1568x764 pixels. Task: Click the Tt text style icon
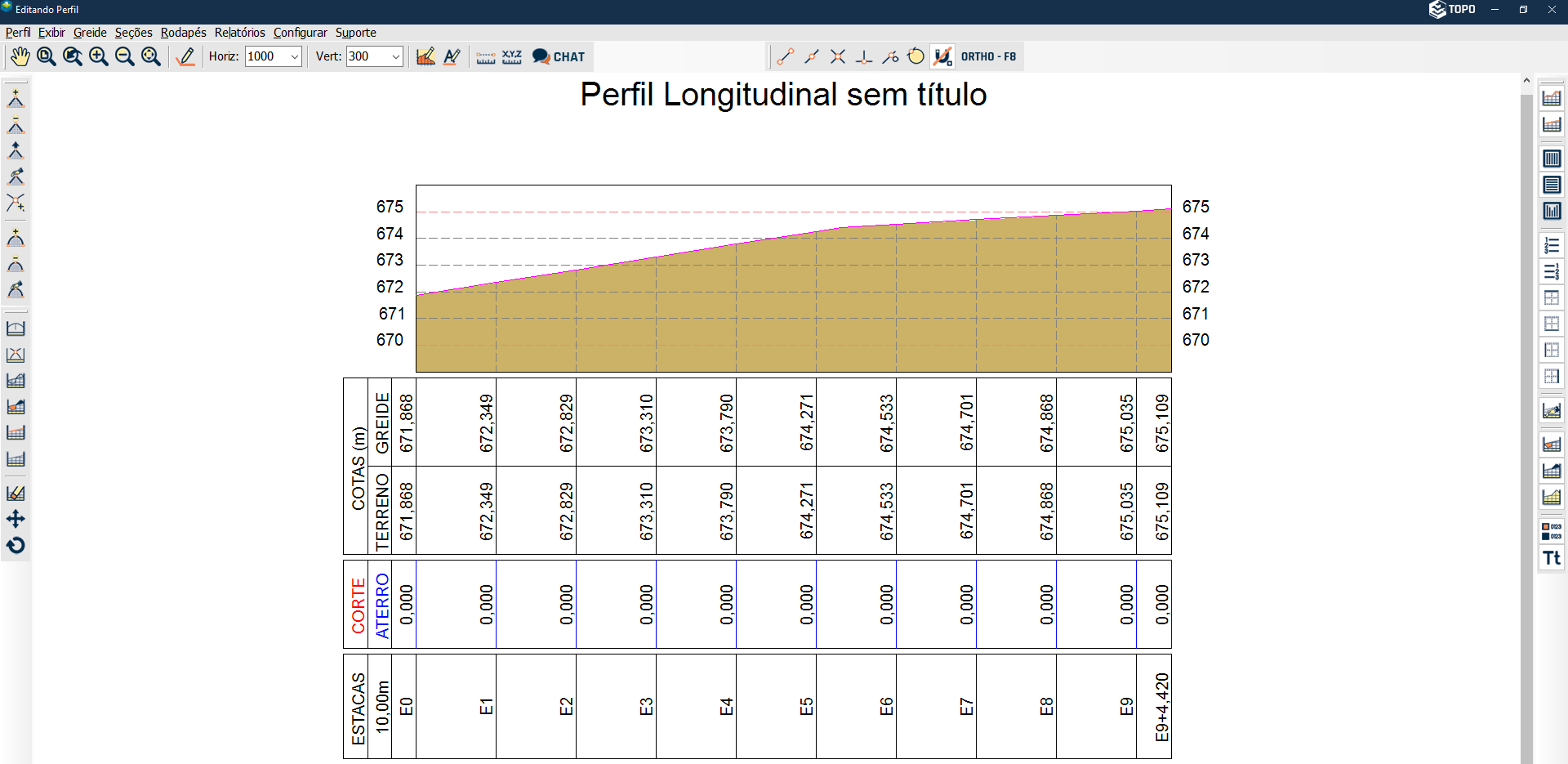coord(1552,558)
